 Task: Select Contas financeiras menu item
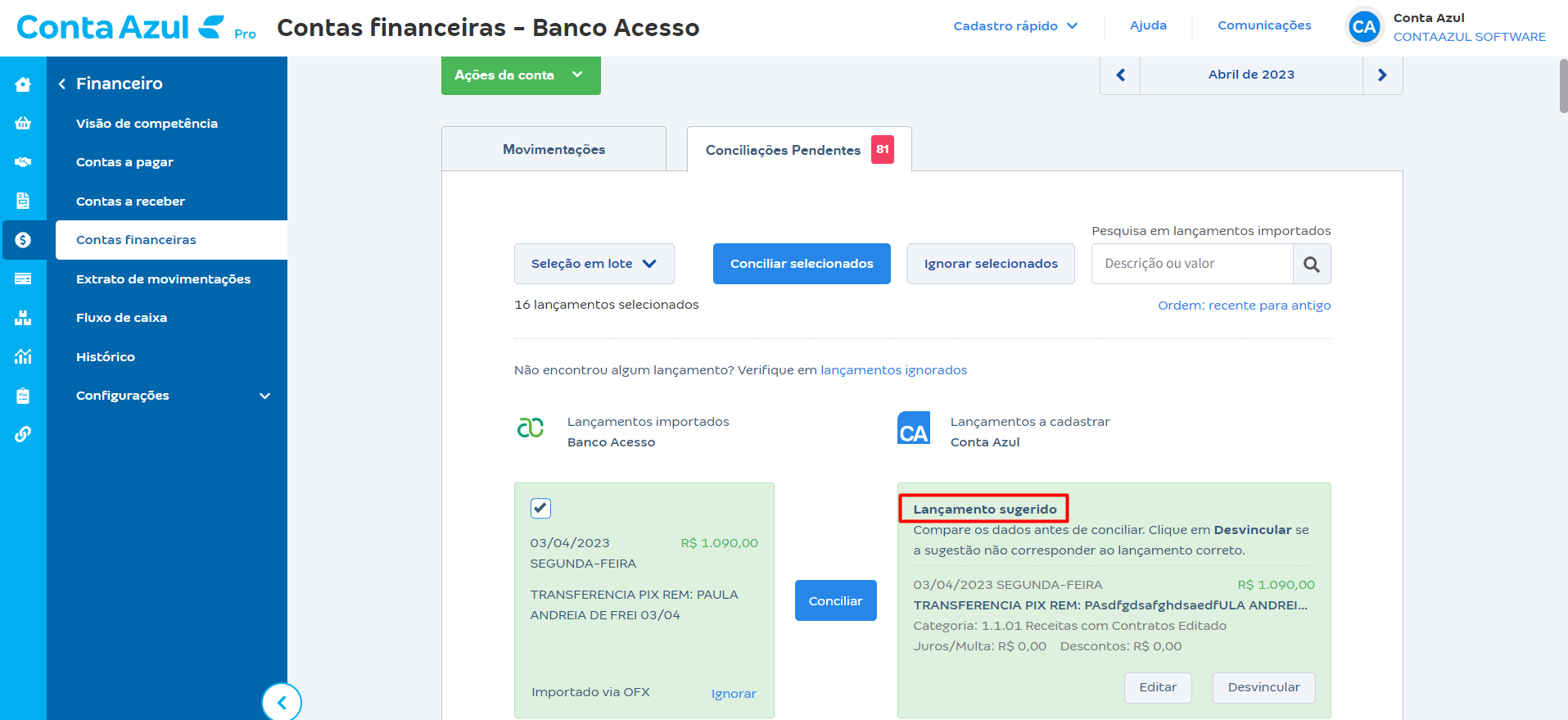click(x=171, y=240)
